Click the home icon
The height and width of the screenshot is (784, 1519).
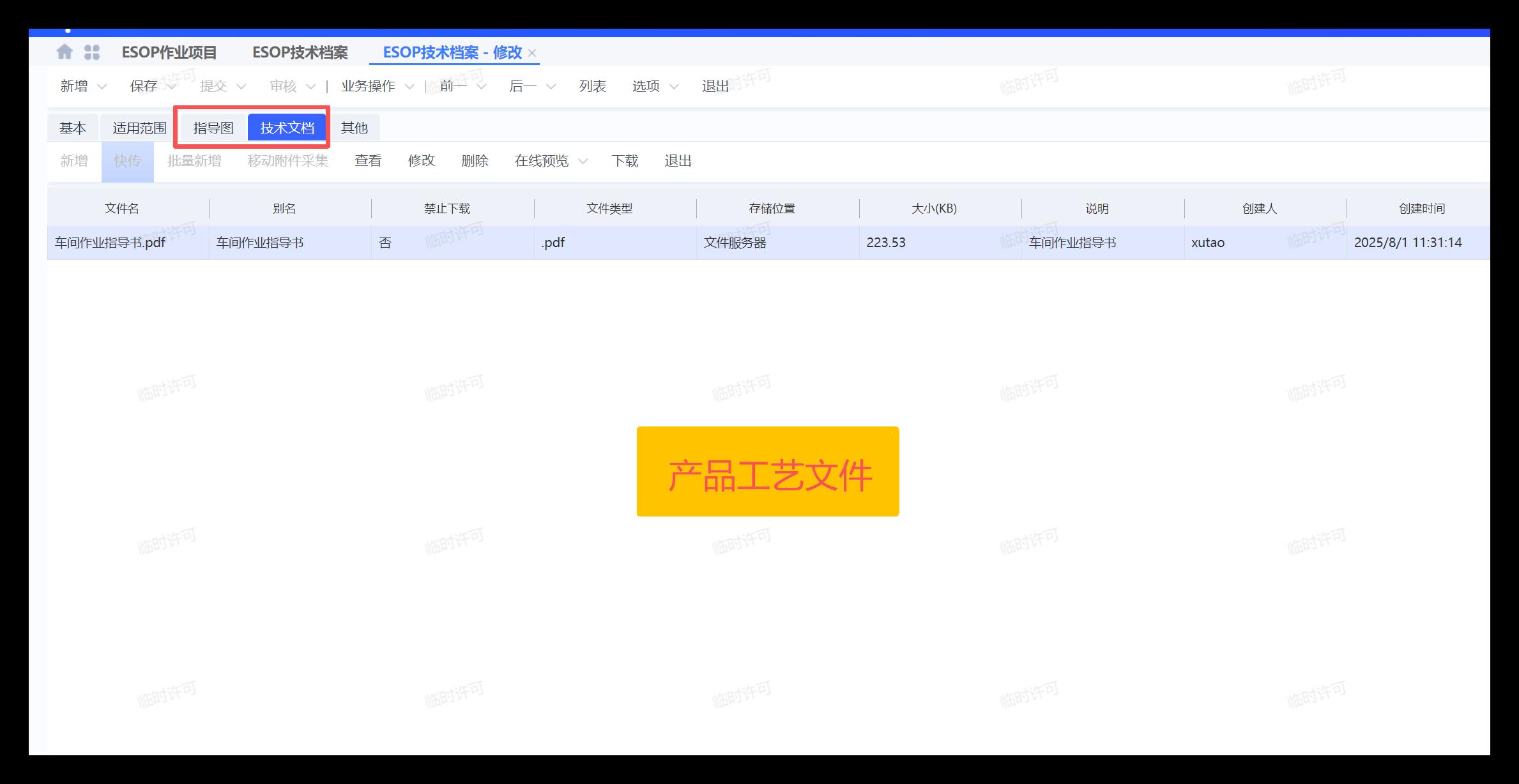[x=65, y=52]
